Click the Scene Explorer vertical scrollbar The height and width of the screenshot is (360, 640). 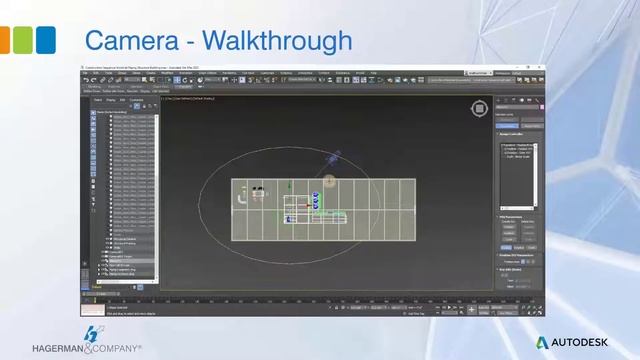click(157, 197)
